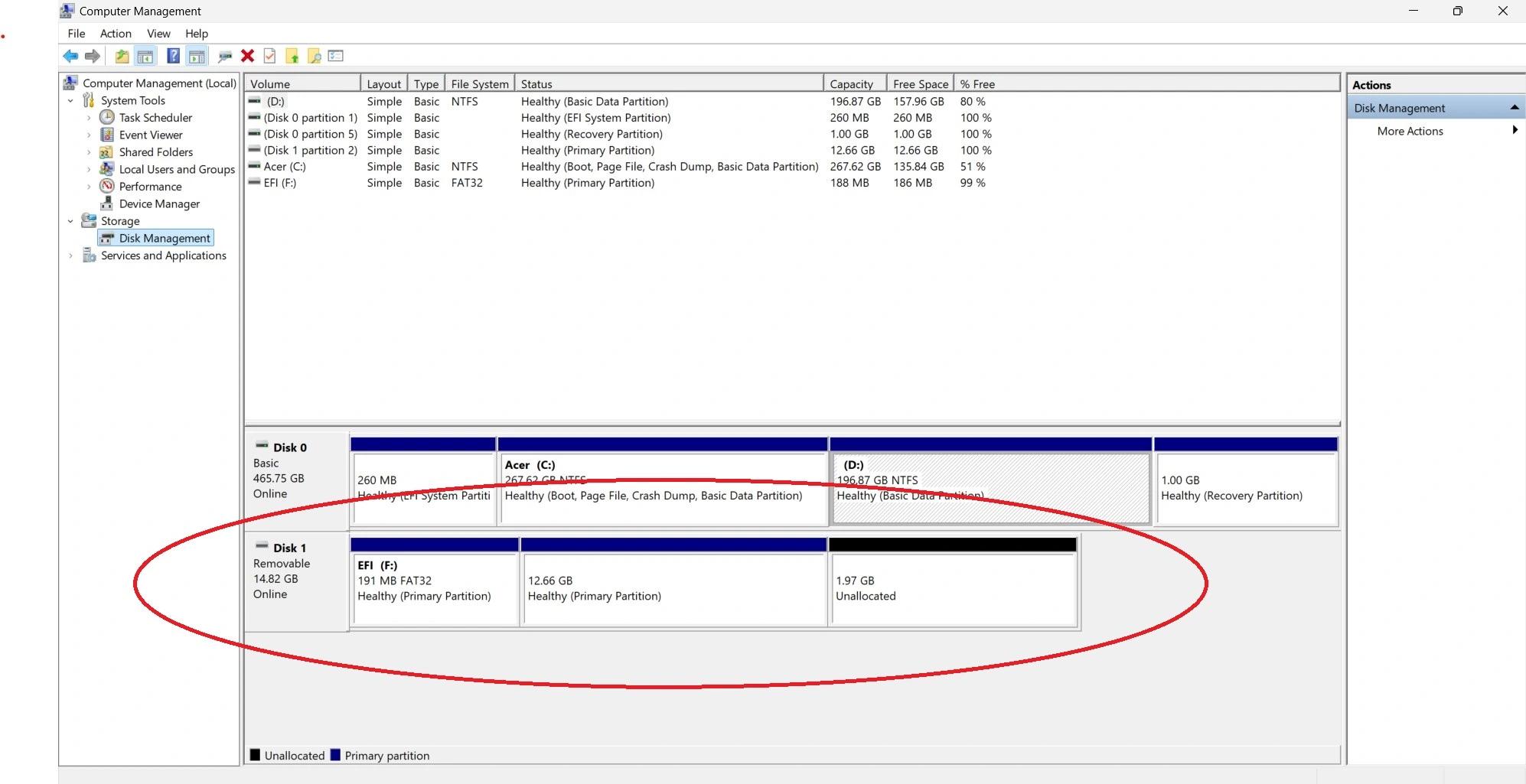Select the 1.97 GB Unallocated space block
The height and width of the screenshot is (784, 1526).
coord(954,582)
